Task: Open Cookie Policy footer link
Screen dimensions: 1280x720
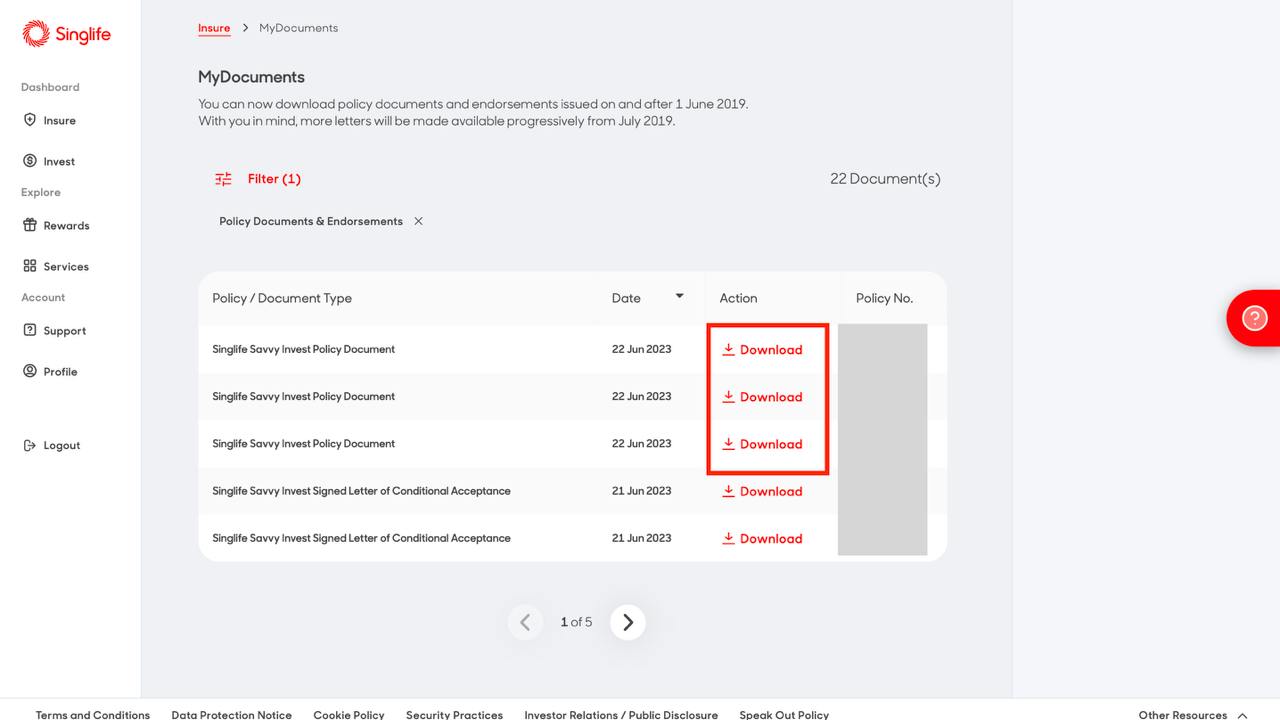Action: click(x=349, y=714)
